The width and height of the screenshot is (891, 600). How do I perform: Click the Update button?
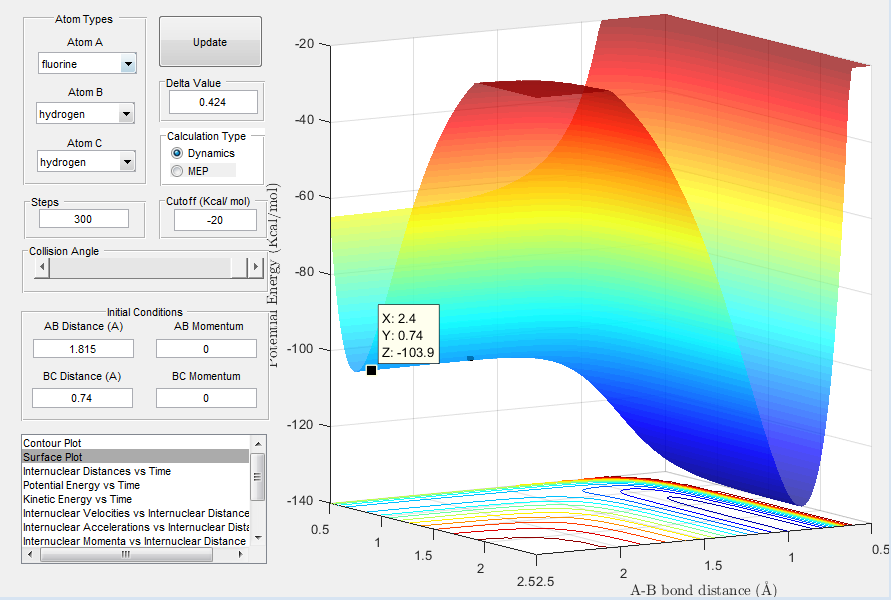[x=210, y=41]
